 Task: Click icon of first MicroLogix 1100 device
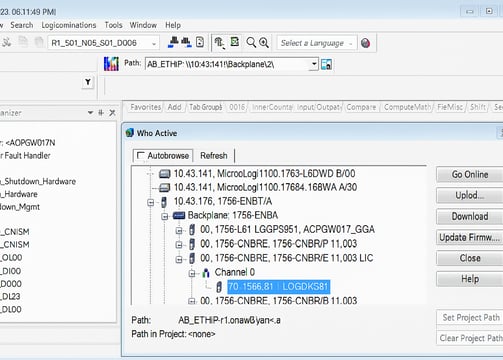click(x=165, y=174)
